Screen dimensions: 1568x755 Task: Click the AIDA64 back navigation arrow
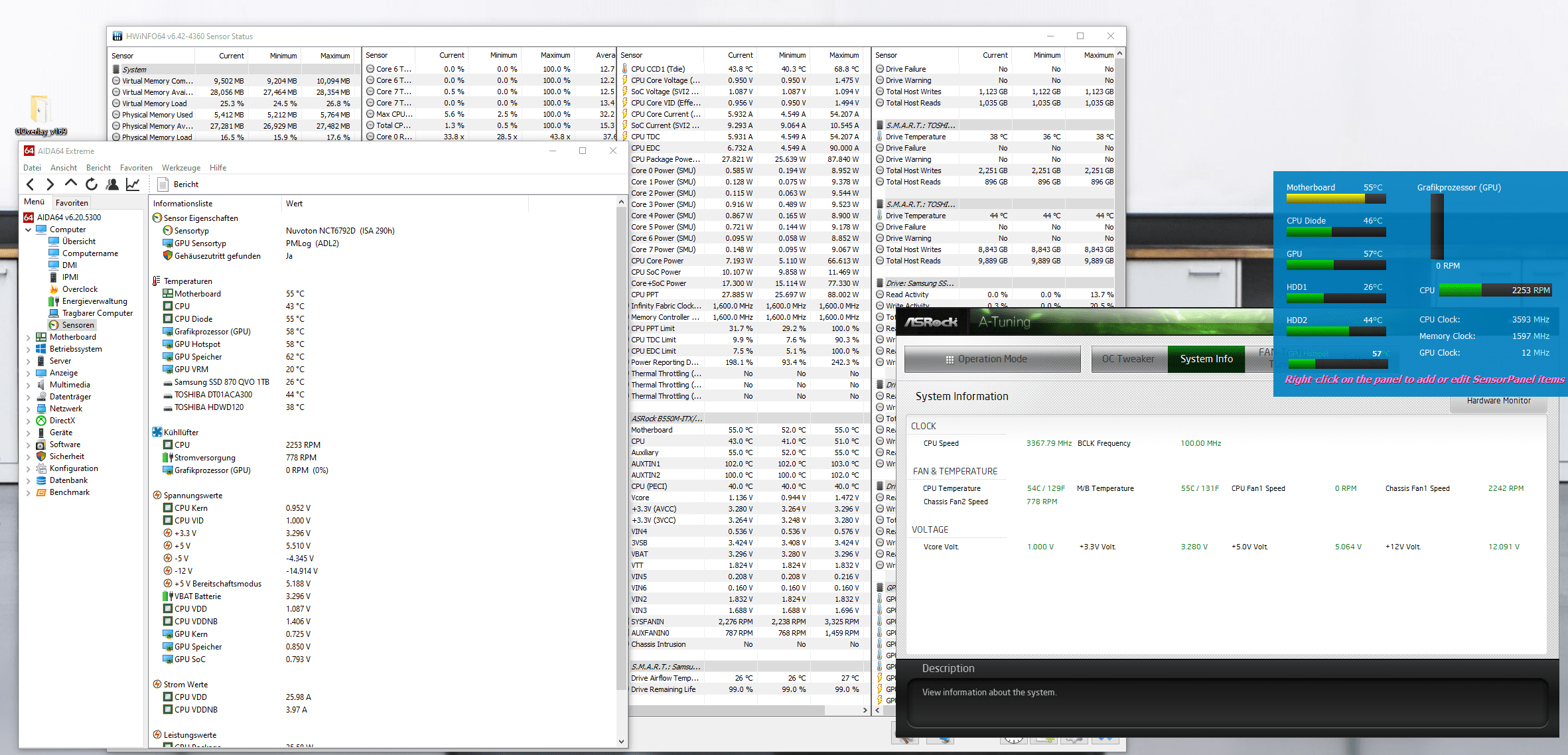pos(30,184)
